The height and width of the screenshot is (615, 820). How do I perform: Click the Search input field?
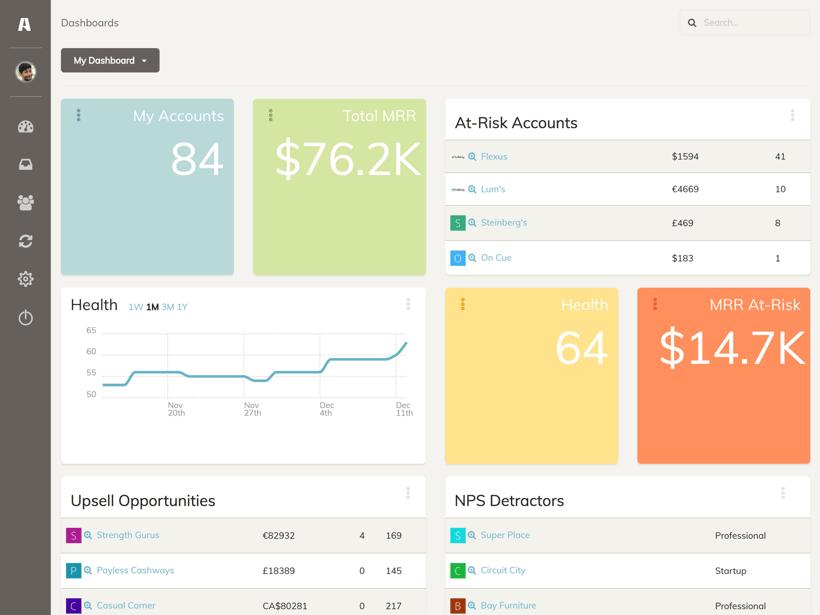[x=752, y=22]
